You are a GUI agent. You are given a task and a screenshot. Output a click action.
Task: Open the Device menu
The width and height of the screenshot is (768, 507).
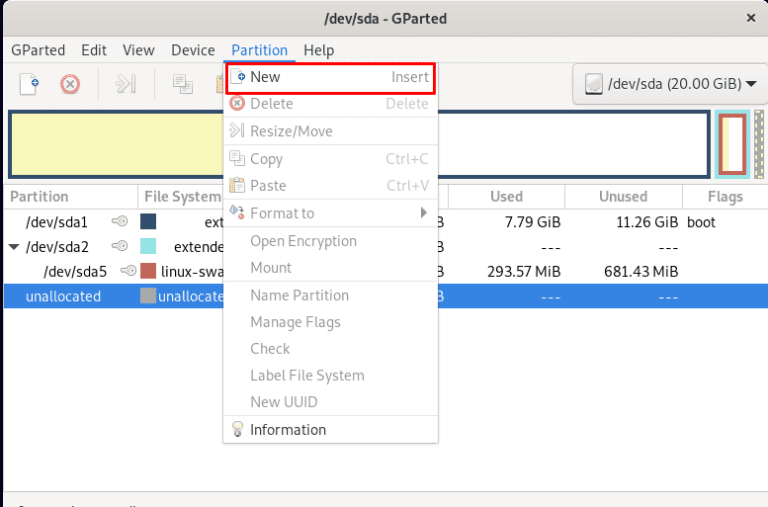tap(193, 50)
